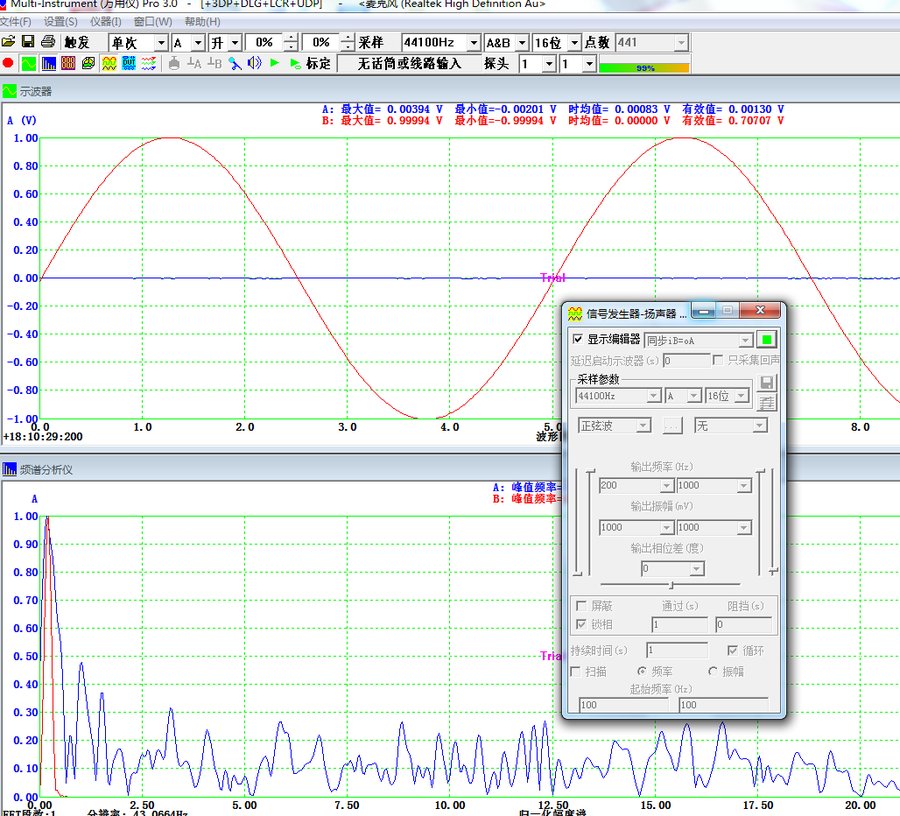This screenshot has height=816, width=900.
Task: Click the channel A zeroing icon
Action: click(194, 63)
